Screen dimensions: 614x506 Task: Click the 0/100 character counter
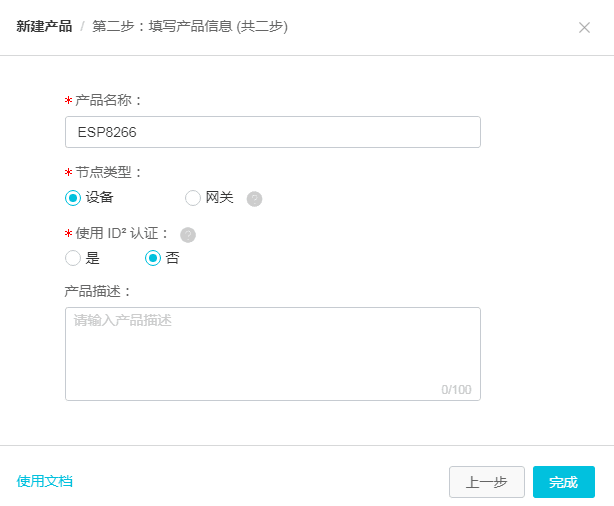(x=456, y=389)
